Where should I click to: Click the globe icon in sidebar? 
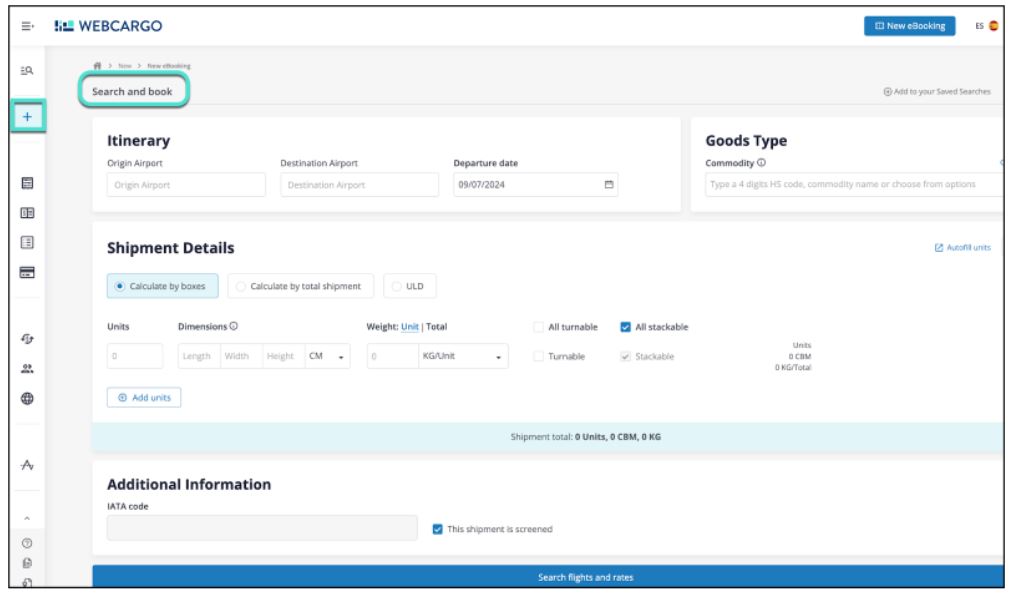pos(28,397)
